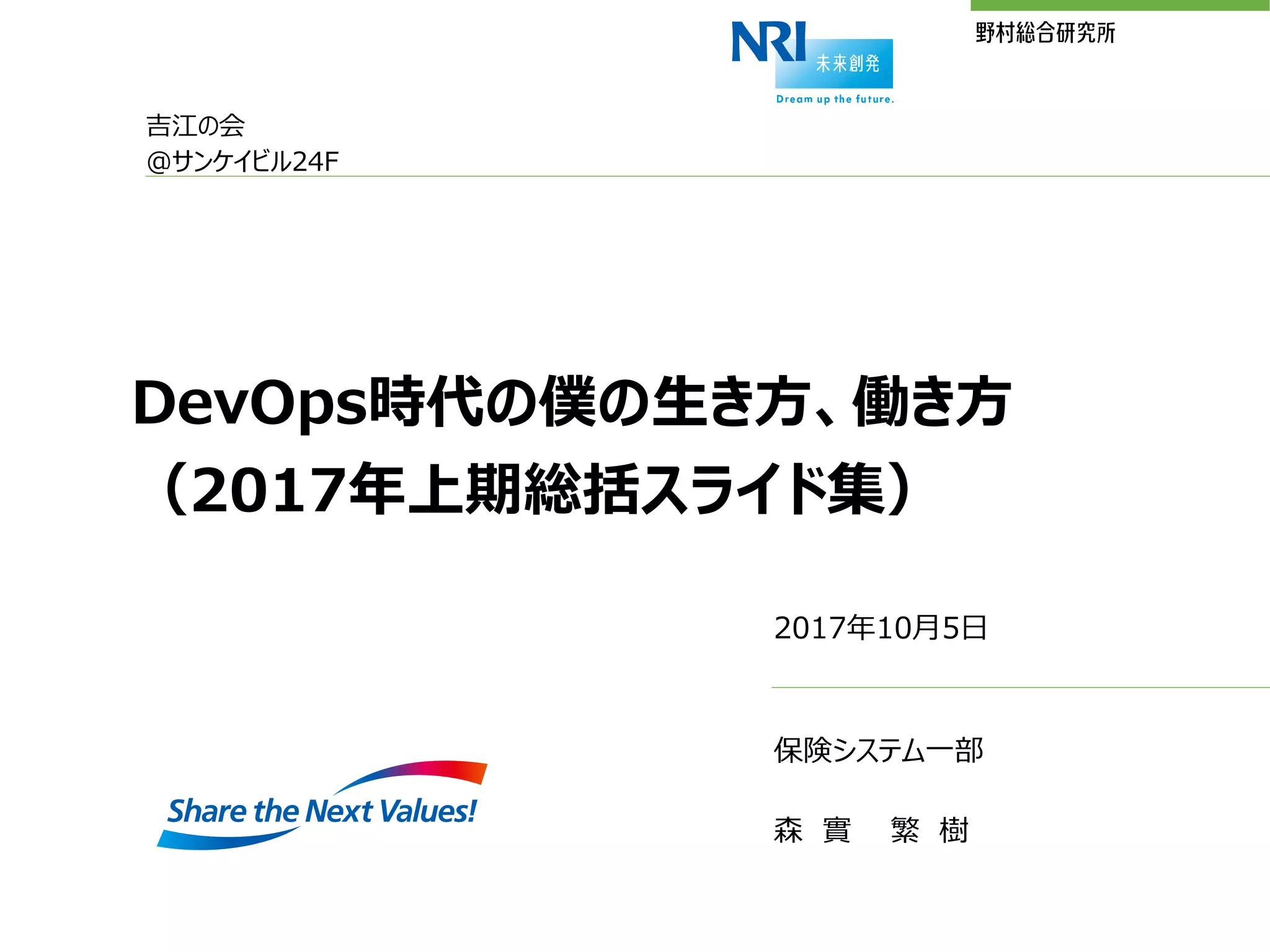1270x952 pixels.
Task: Click the author surname 森實
Action: [812, 830]
